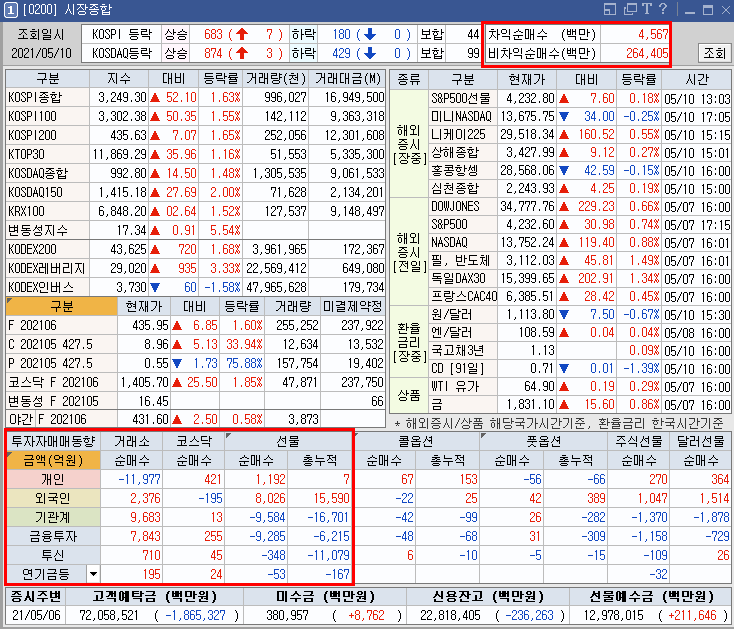The height and width of the screenshot is (629, 734).
Task: Click the 미결제약정 column header
Action: pos(353,307)
